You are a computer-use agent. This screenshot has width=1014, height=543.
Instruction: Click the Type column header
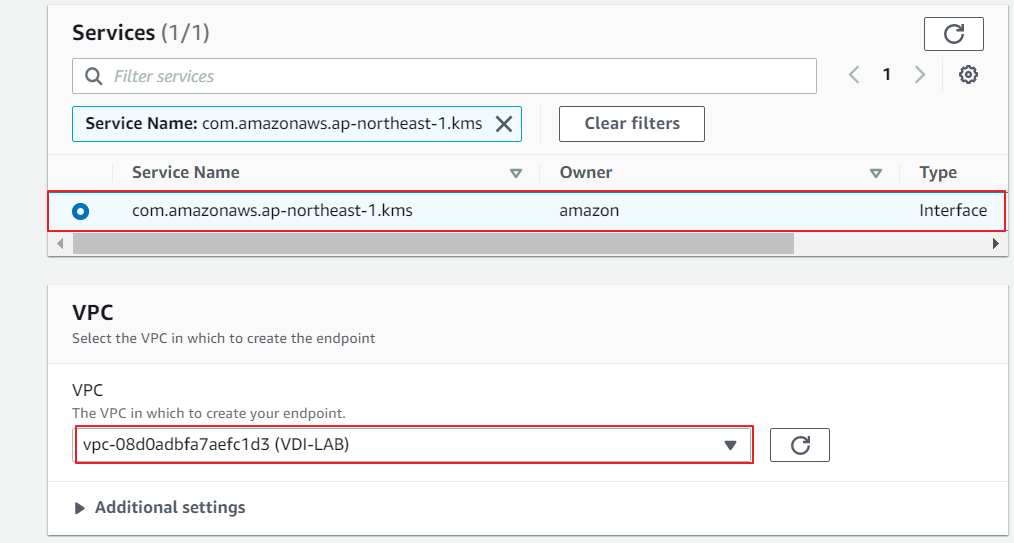click(x=938, y=173)
